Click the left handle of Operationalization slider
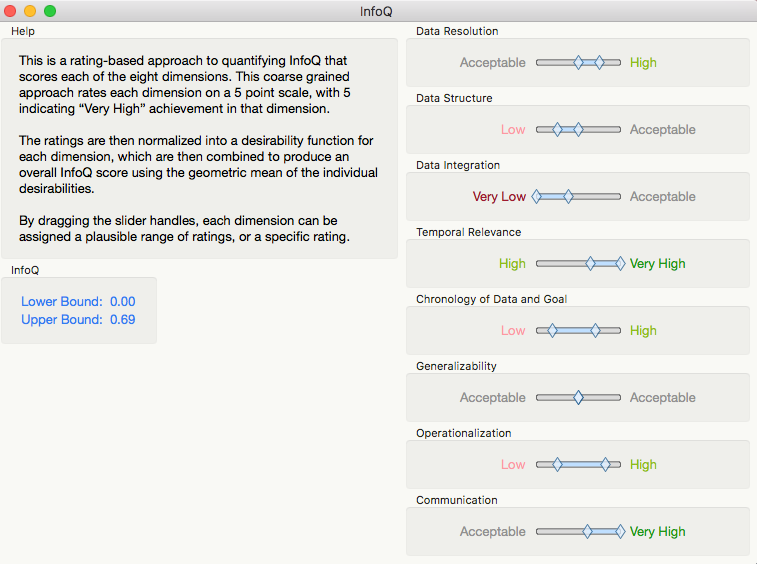 [557, 464]
